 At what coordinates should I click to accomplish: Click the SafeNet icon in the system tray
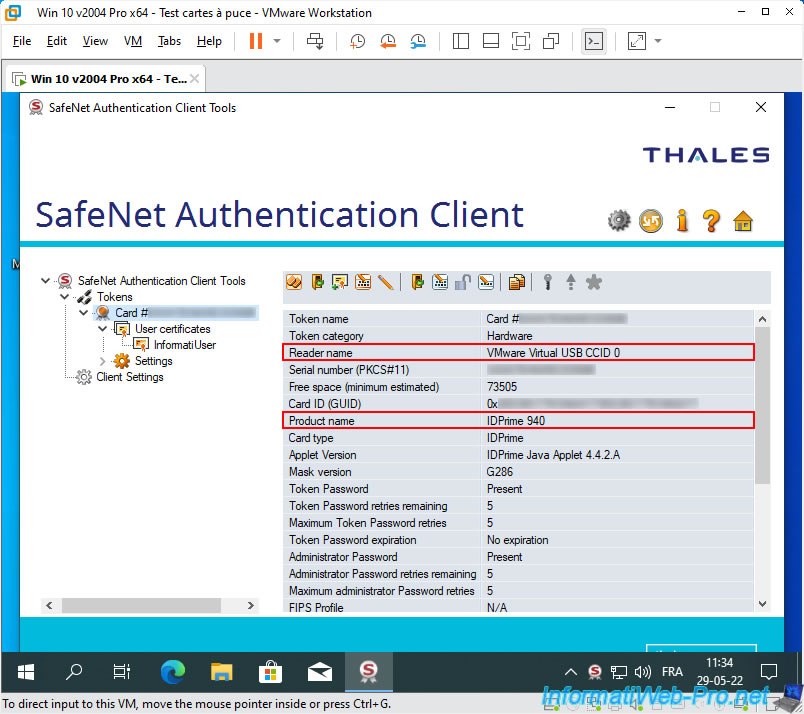pyautogui.click(x=595, y=672)
